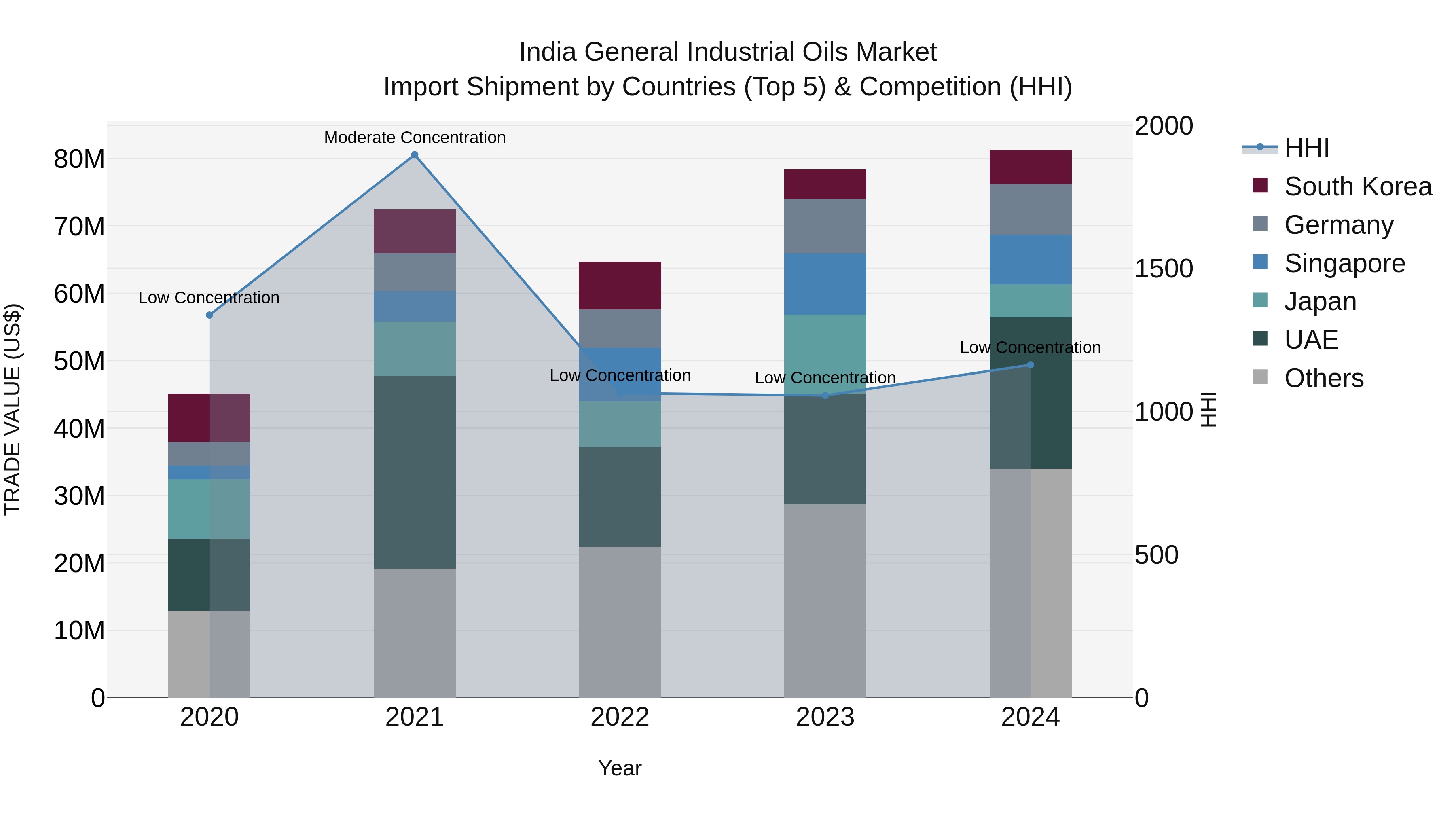Click Low Concentration annotation above 2024

tap(1031, 347)
